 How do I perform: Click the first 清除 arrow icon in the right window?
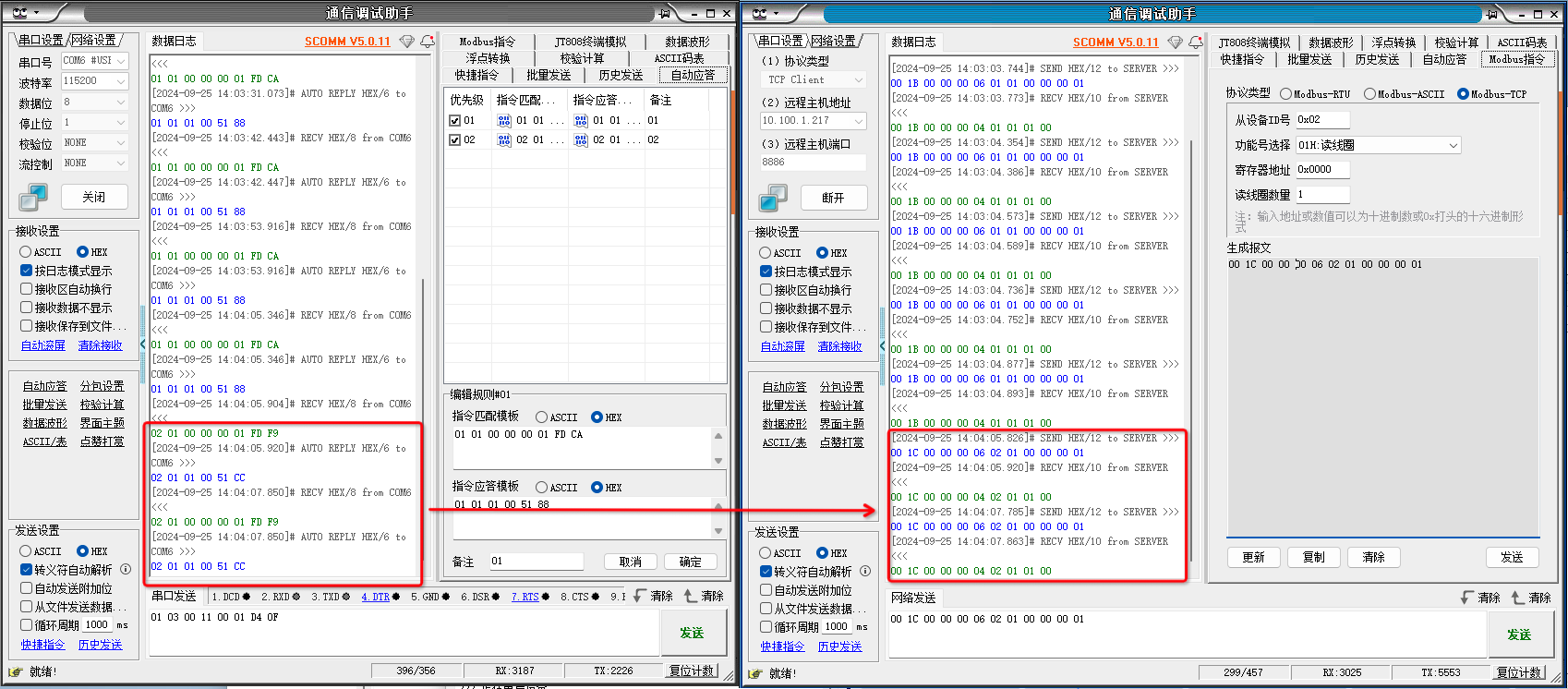[x=1467, y=598]
